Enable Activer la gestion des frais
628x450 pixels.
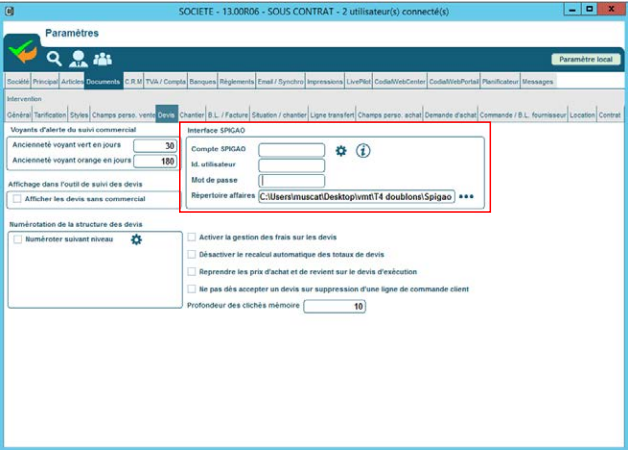coord(192,237)
